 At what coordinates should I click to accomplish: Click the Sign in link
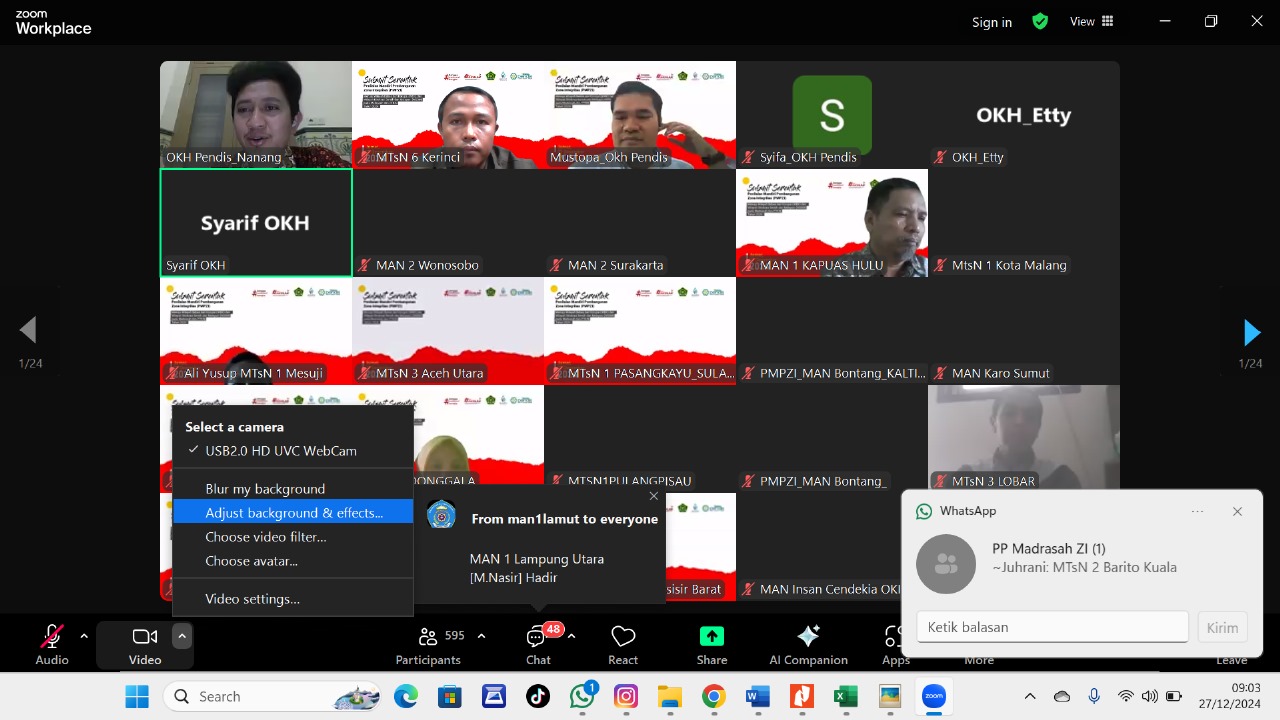[x=991, y=22]
